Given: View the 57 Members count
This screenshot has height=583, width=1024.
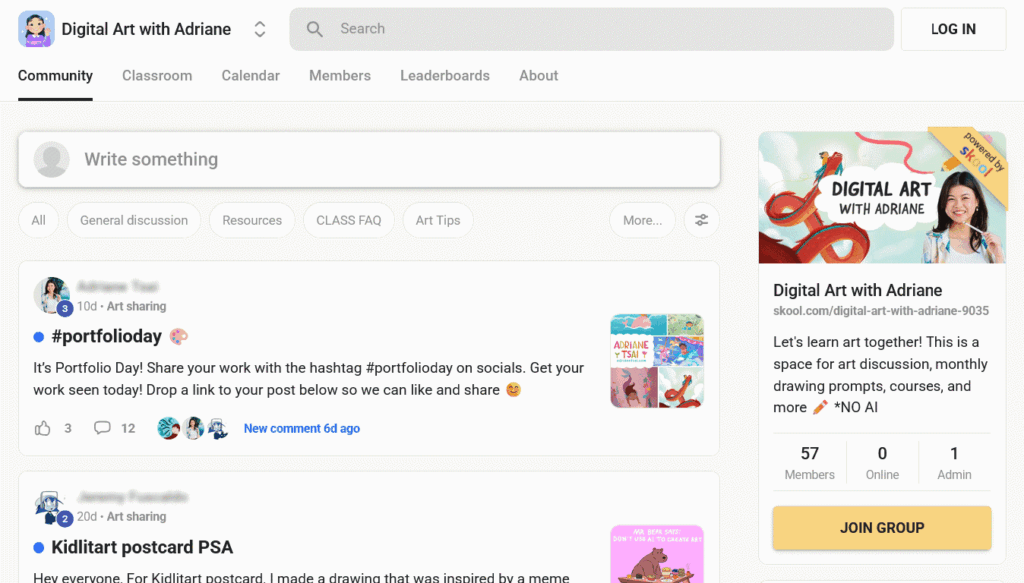Looking at the screenshot, I should (x=810, y=462).
